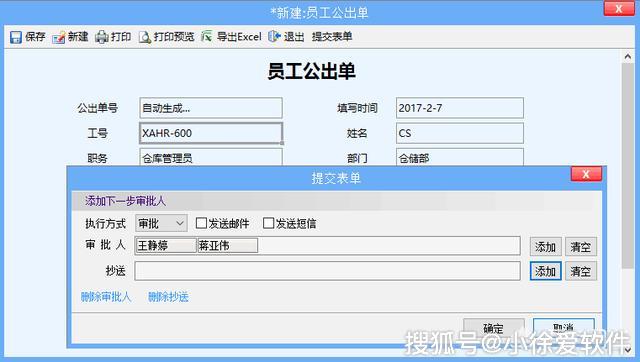Open Print Preview (打印预览) icon
This screenshot has width=640, height=362.
(x=145, y=37)
